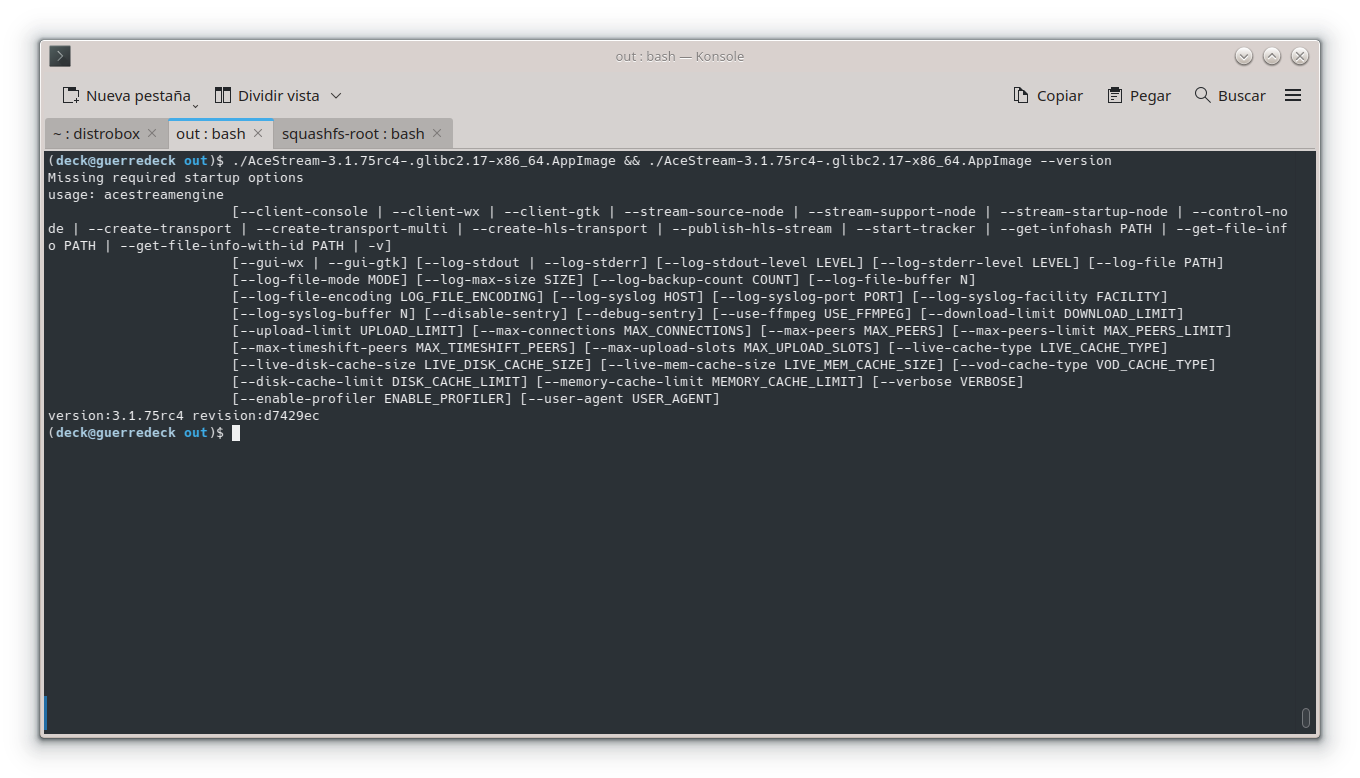Click the '--disable-sentry' option text
The height and width of the screenshot is (778, 1360).
[x=496, y=314]
